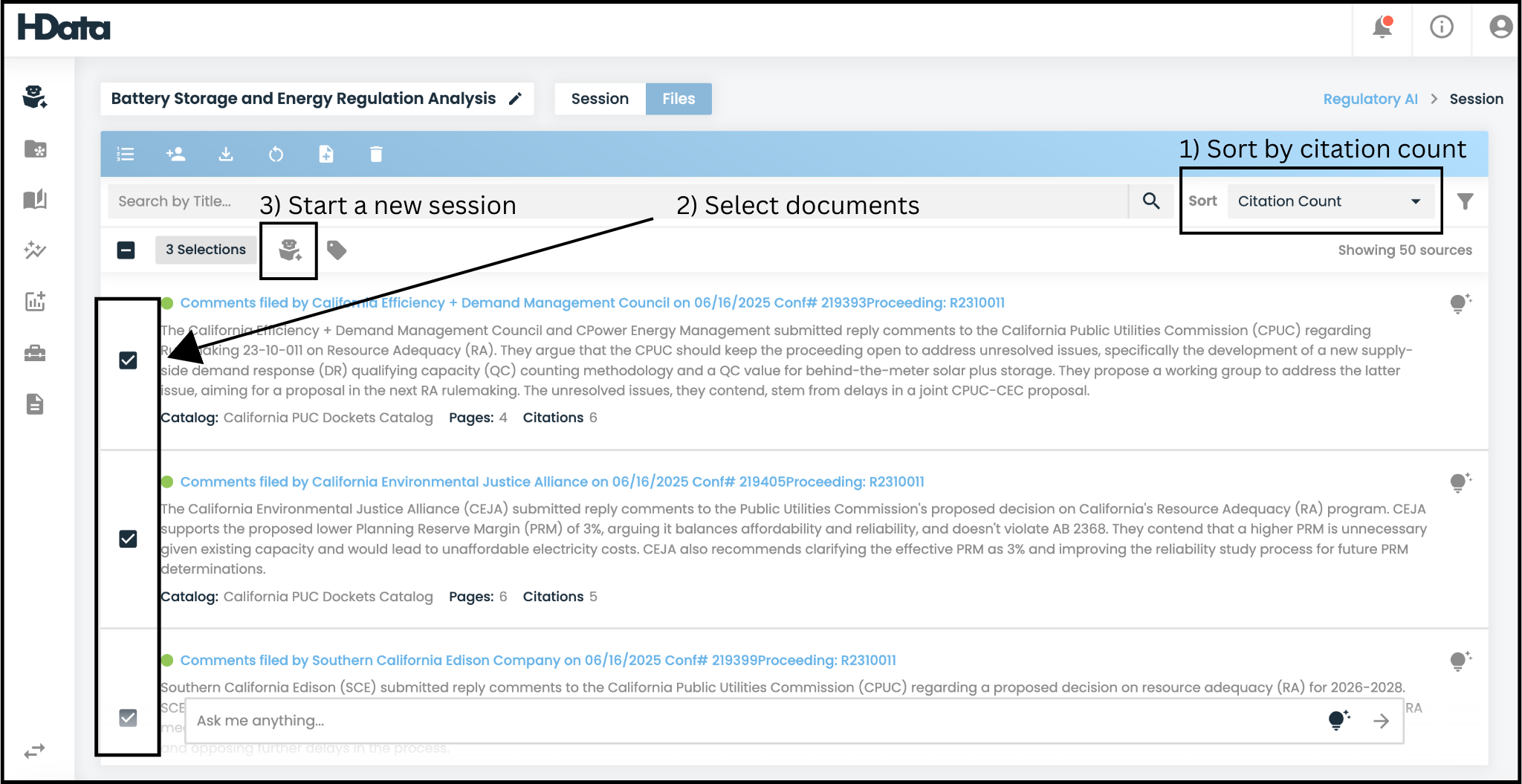Run the title search magnifier
This screenshot has height=784, width=1522.
(1151, 201)
